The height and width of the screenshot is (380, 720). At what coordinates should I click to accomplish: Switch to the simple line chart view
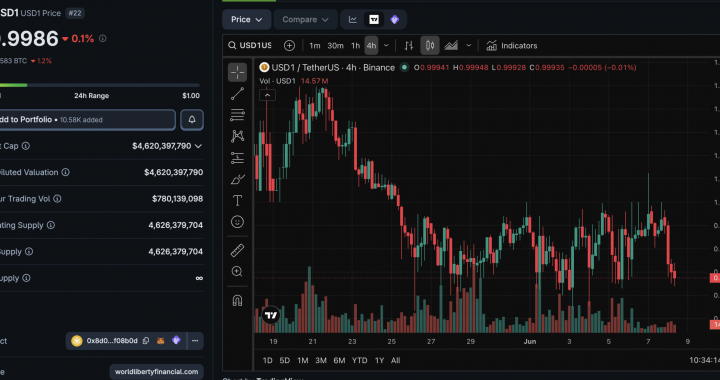pyautogui.click(x=353, y=19)
